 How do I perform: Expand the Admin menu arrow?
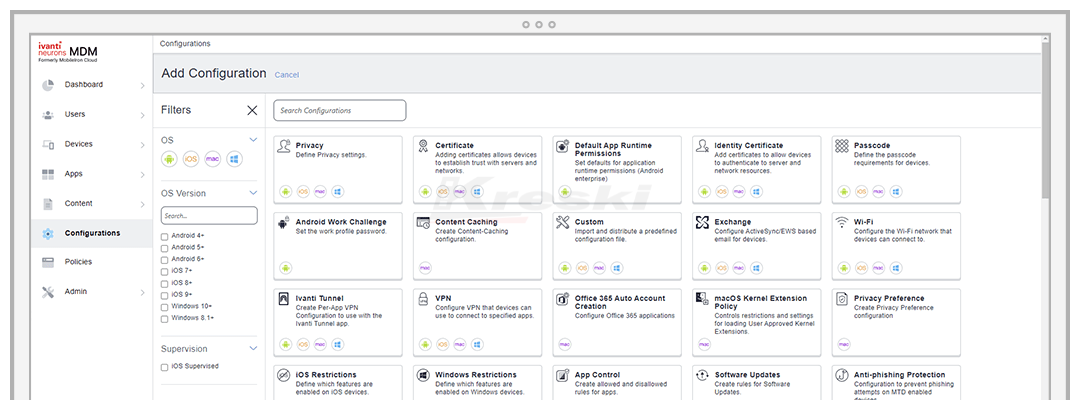pyautogui.click(x=143, y=292)
